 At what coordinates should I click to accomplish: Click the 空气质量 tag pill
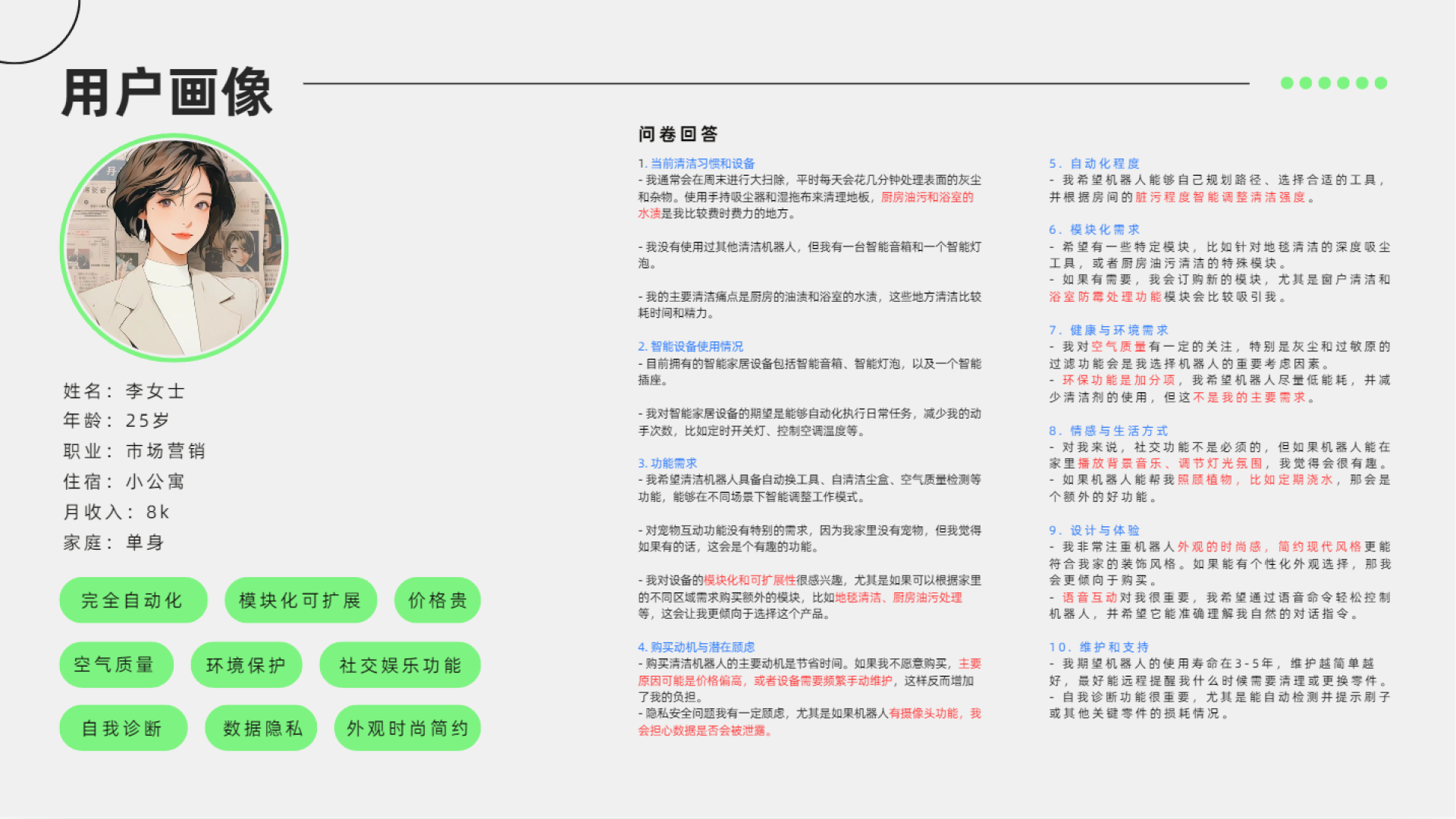coord(115,665)
